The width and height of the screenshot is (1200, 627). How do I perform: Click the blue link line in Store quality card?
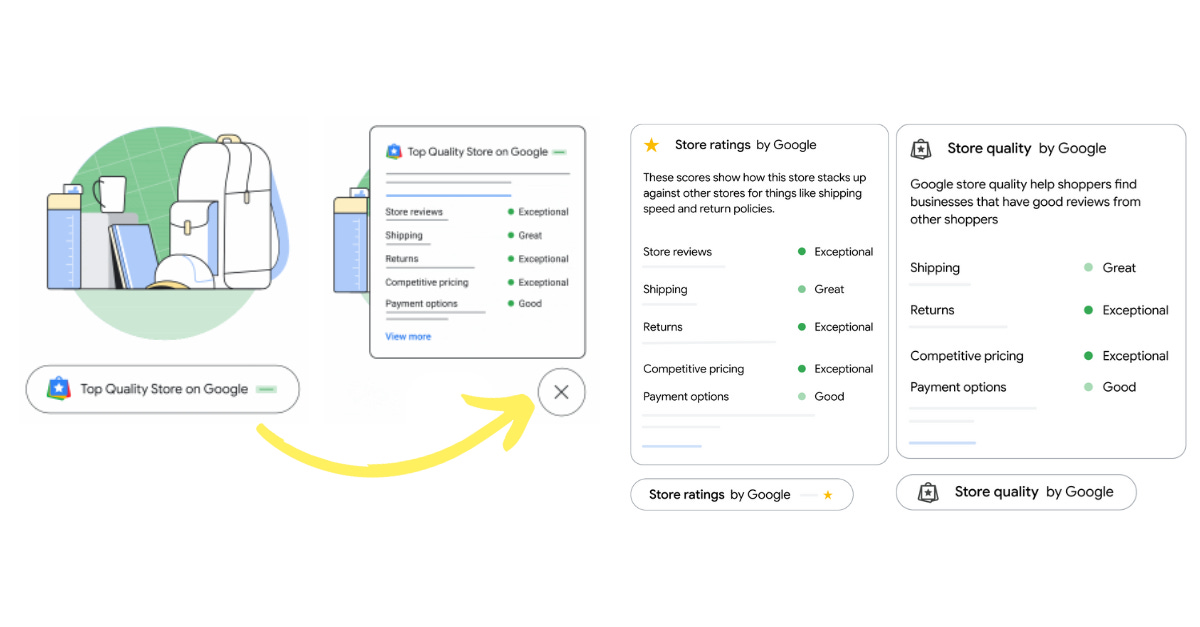[942, 442]
